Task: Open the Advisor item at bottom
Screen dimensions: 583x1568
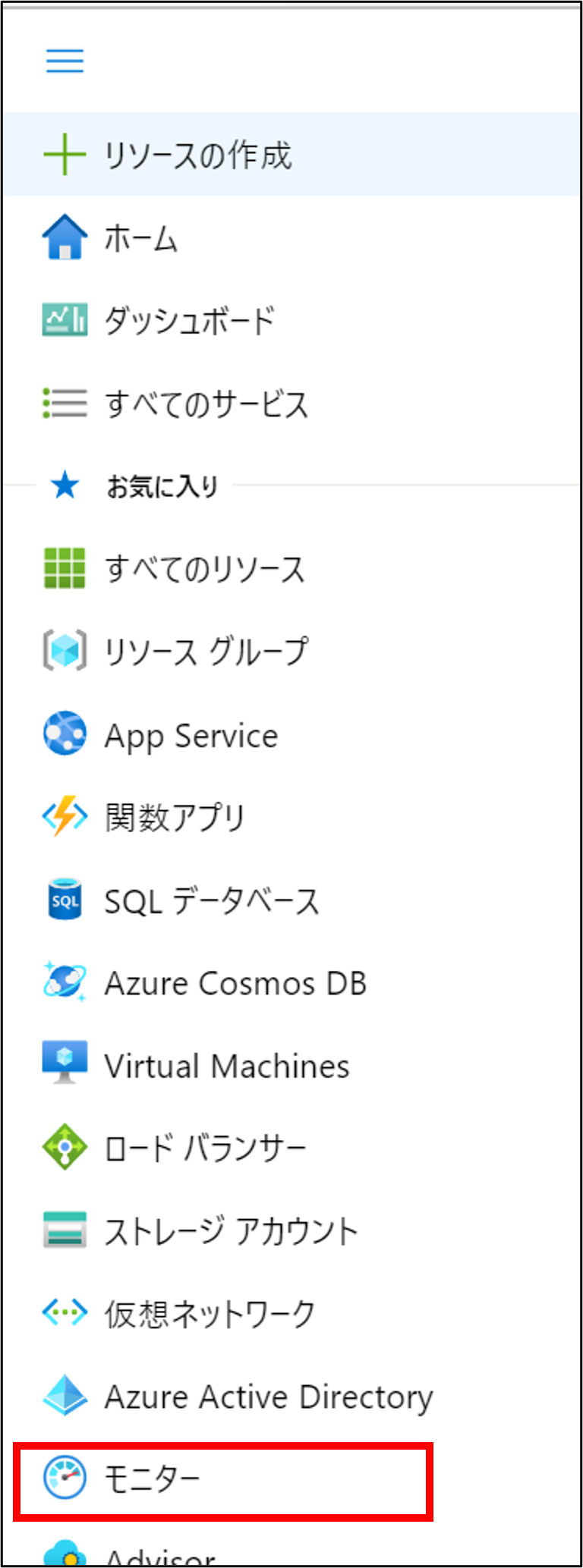Action: 161,1554
